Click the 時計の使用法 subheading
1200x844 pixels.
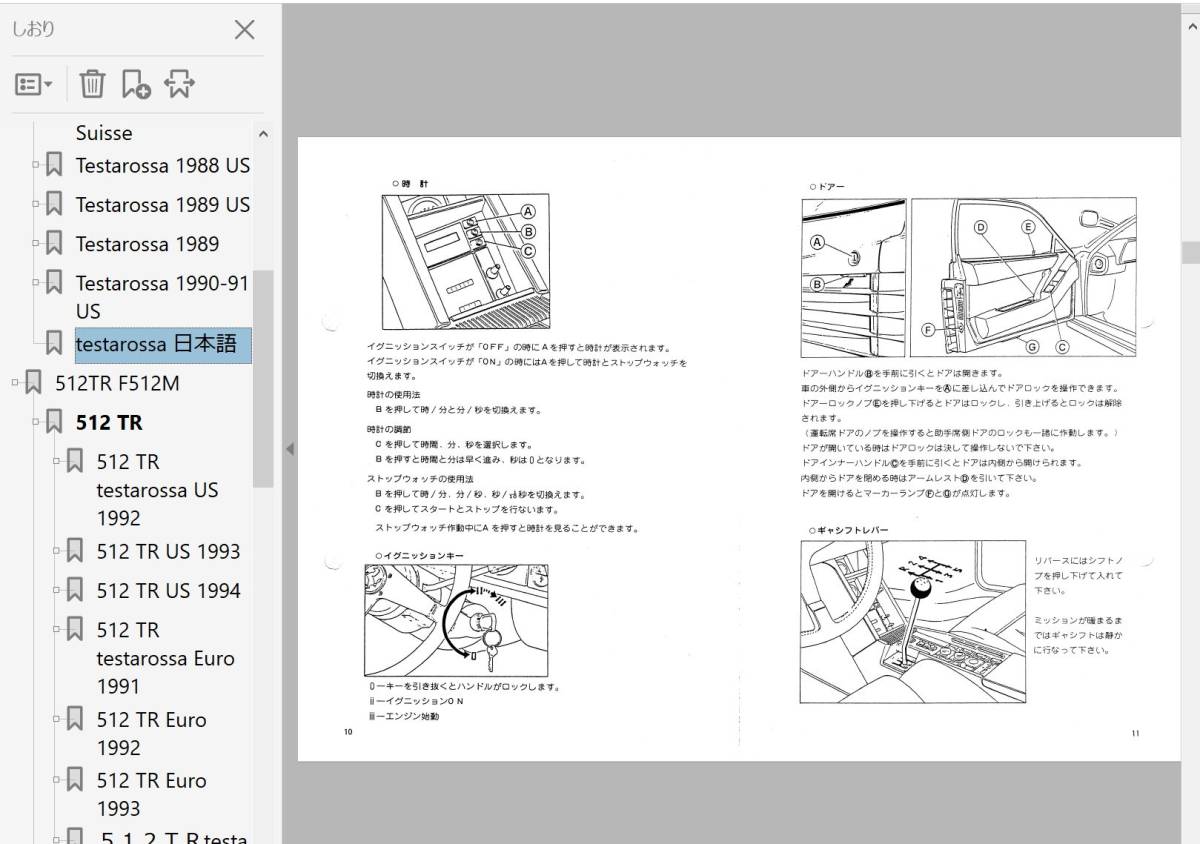click(394, 395)
